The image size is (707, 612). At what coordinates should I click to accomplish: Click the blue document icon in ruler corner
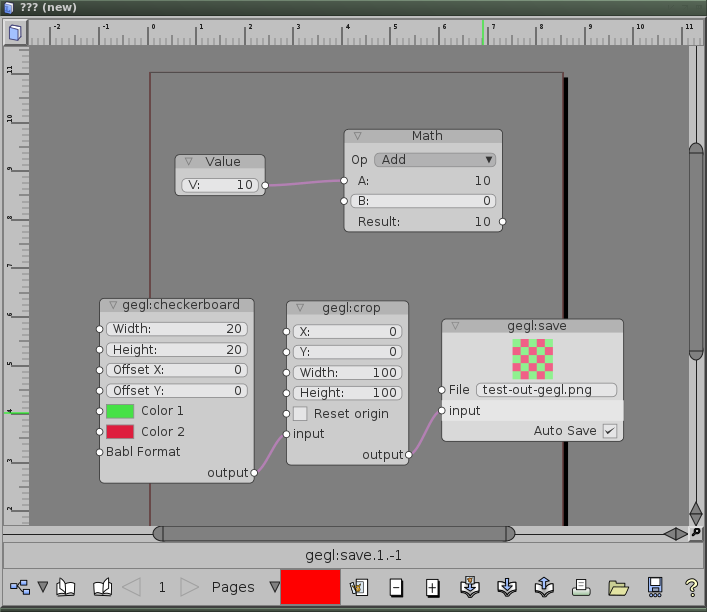(15, 34)
